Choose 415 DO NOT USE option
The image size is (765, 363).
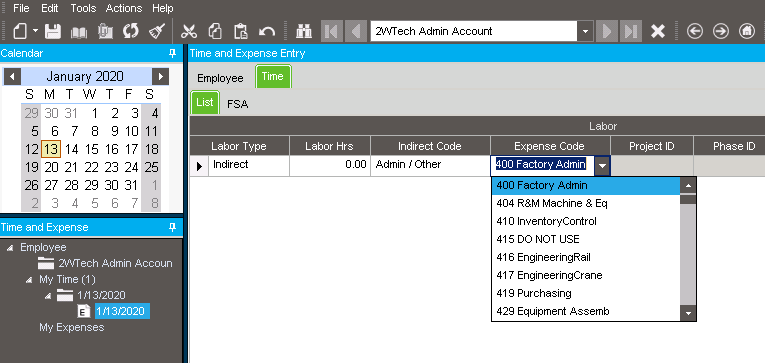585,240
